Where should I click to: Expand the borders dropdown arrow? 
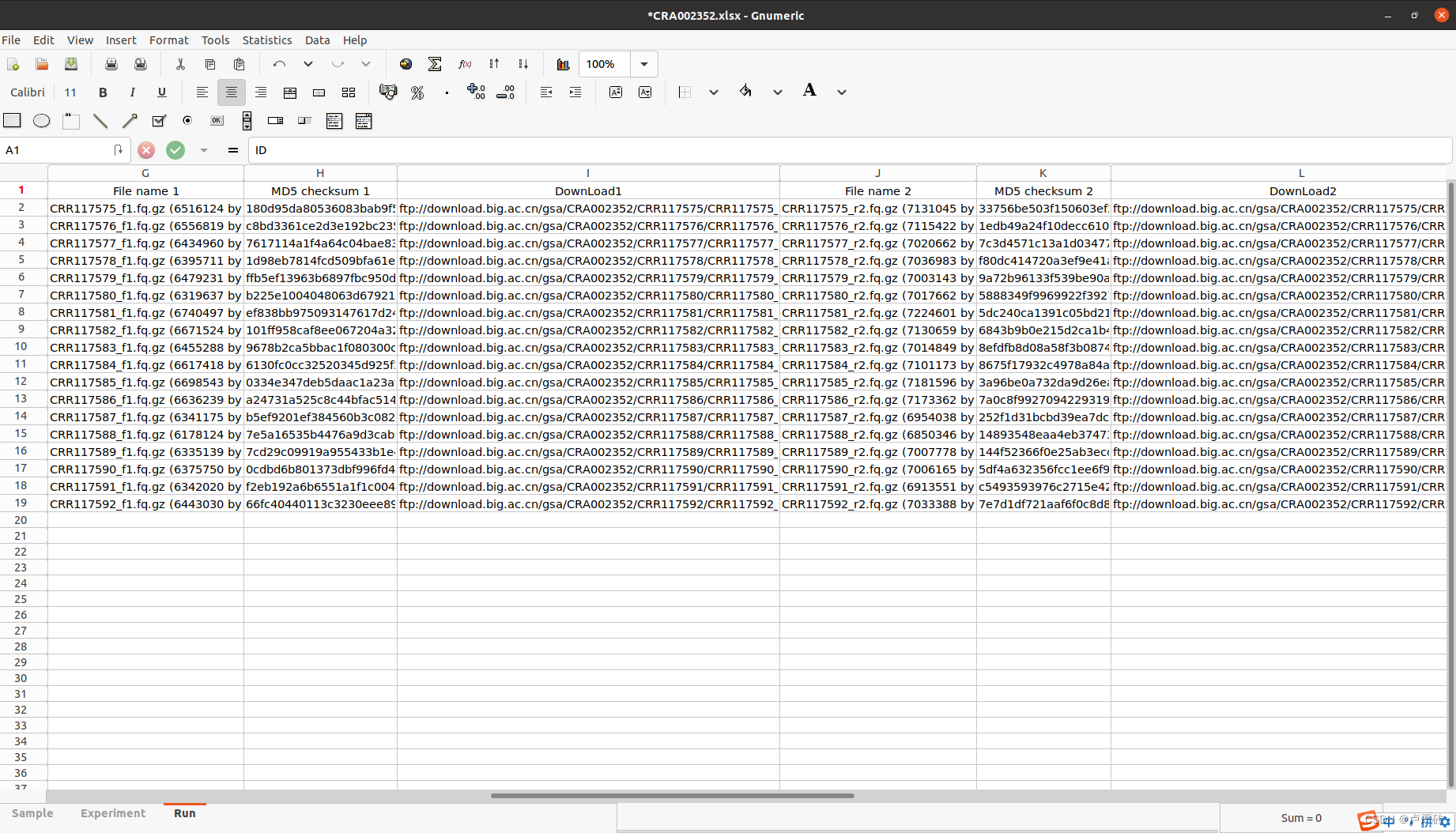point(714,92)
